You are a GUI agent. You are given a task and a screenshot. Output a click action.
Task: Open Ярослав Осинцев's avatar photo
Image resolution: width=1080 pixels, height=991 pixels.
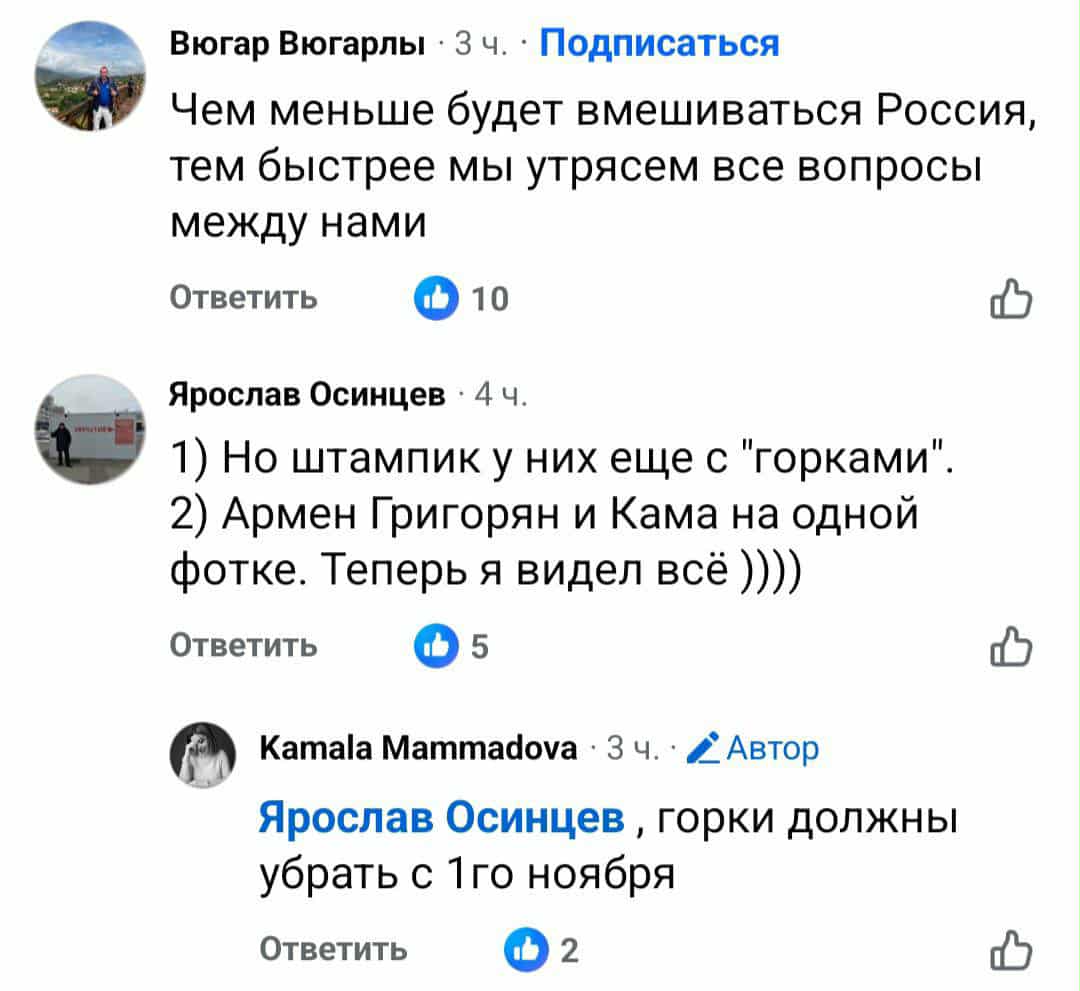[x=90, y=428]
